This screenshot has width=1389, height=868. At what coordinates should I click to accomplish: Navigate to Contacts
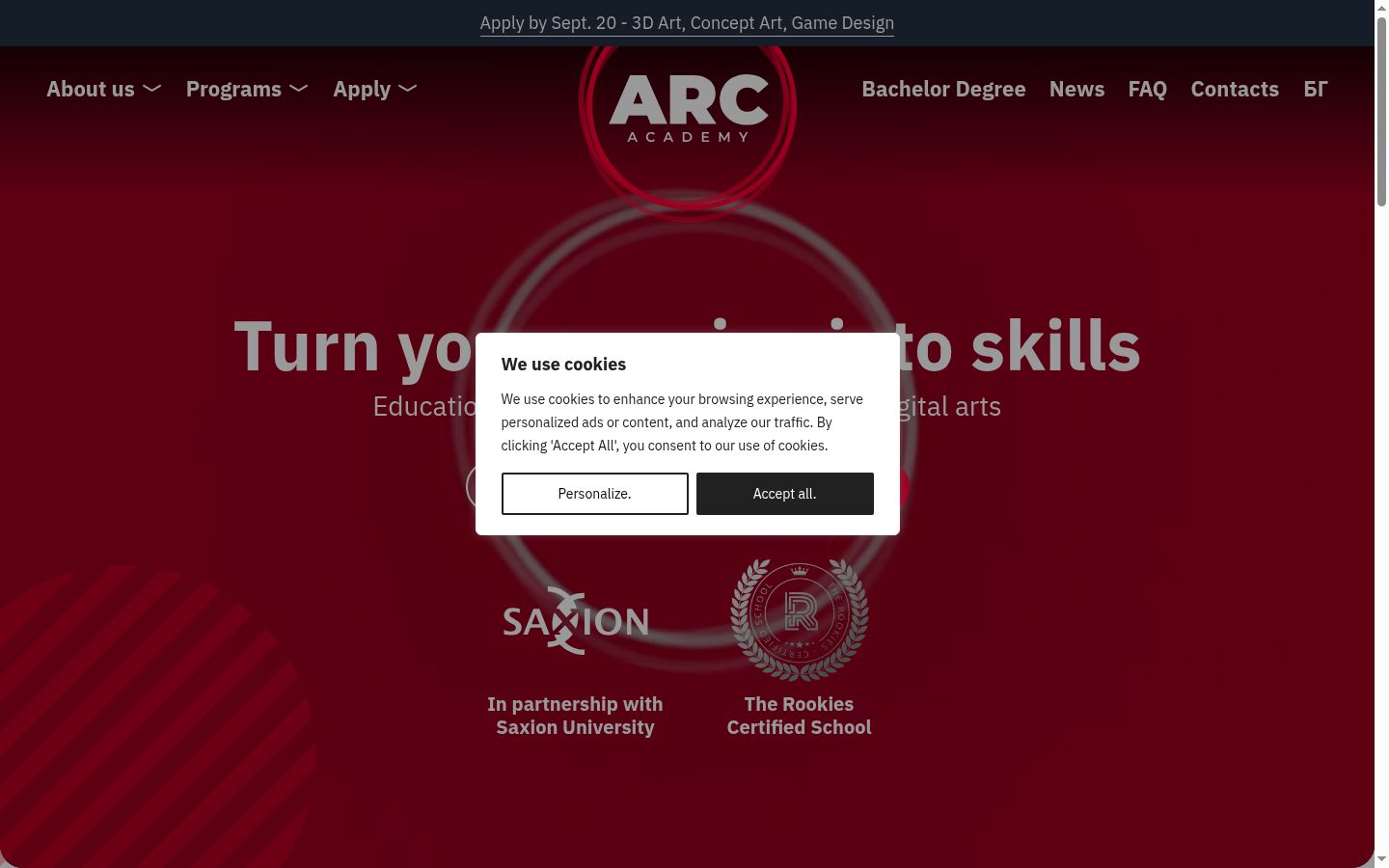coord(1235,89)
